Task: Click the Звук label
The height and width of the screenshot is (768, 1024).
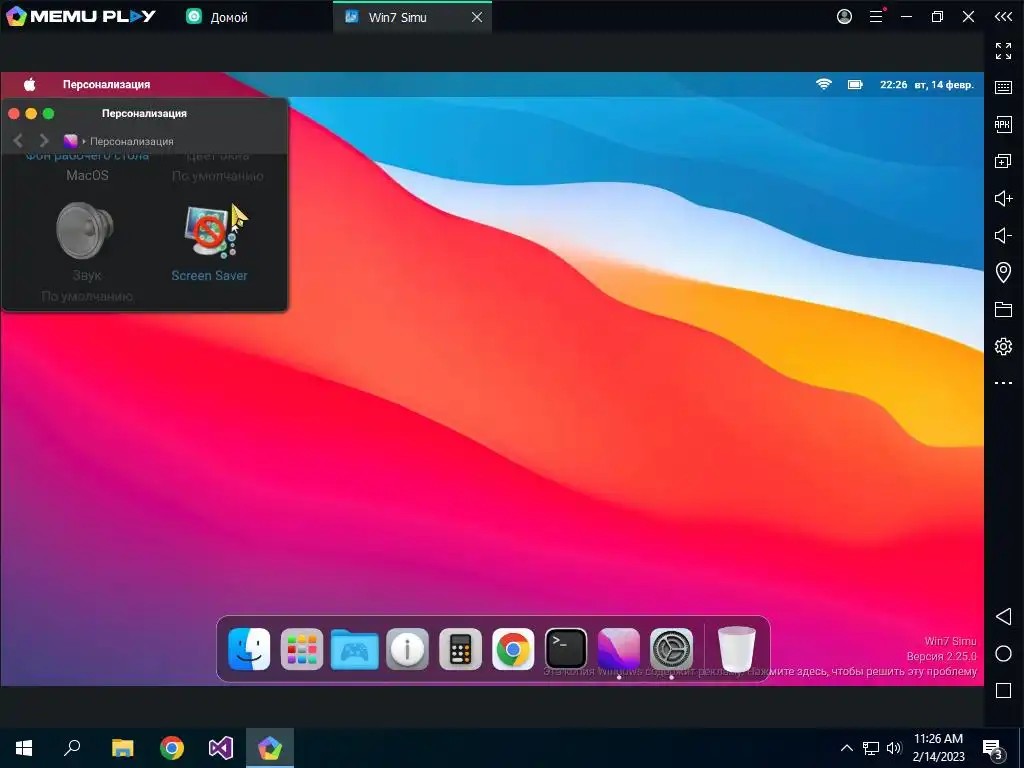Action: pos(87,275)
